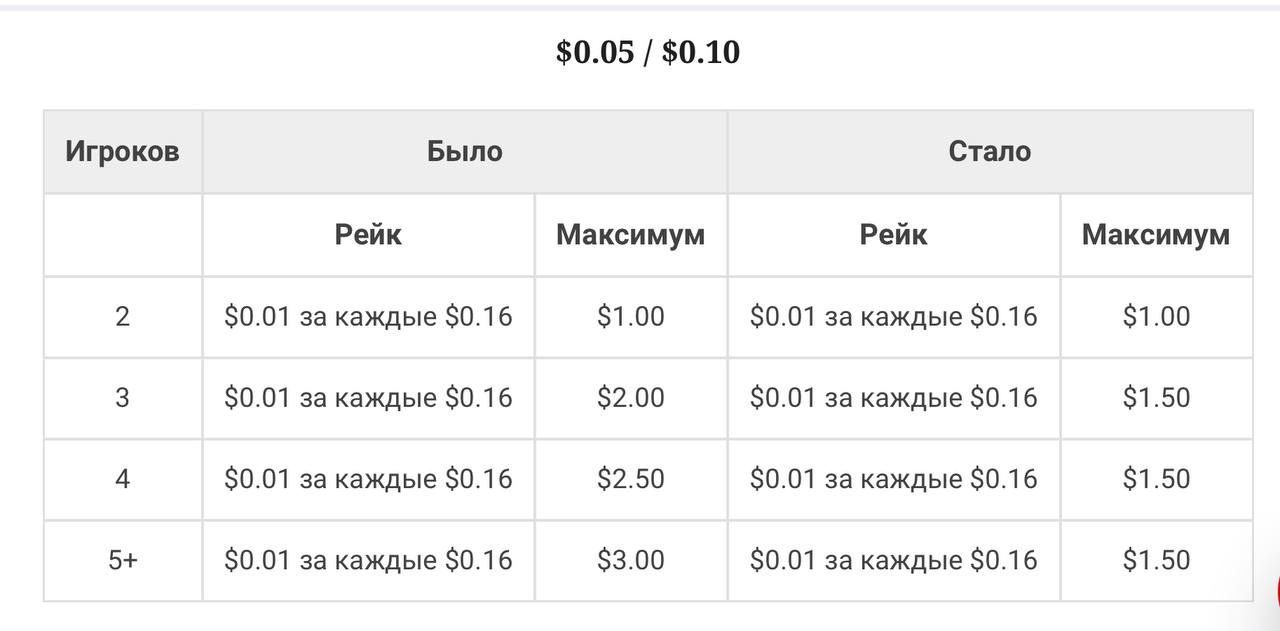This screenshot has width=1280, height=631.
Task: Click Было rake cell for 4 players
Action: [368, 479]
